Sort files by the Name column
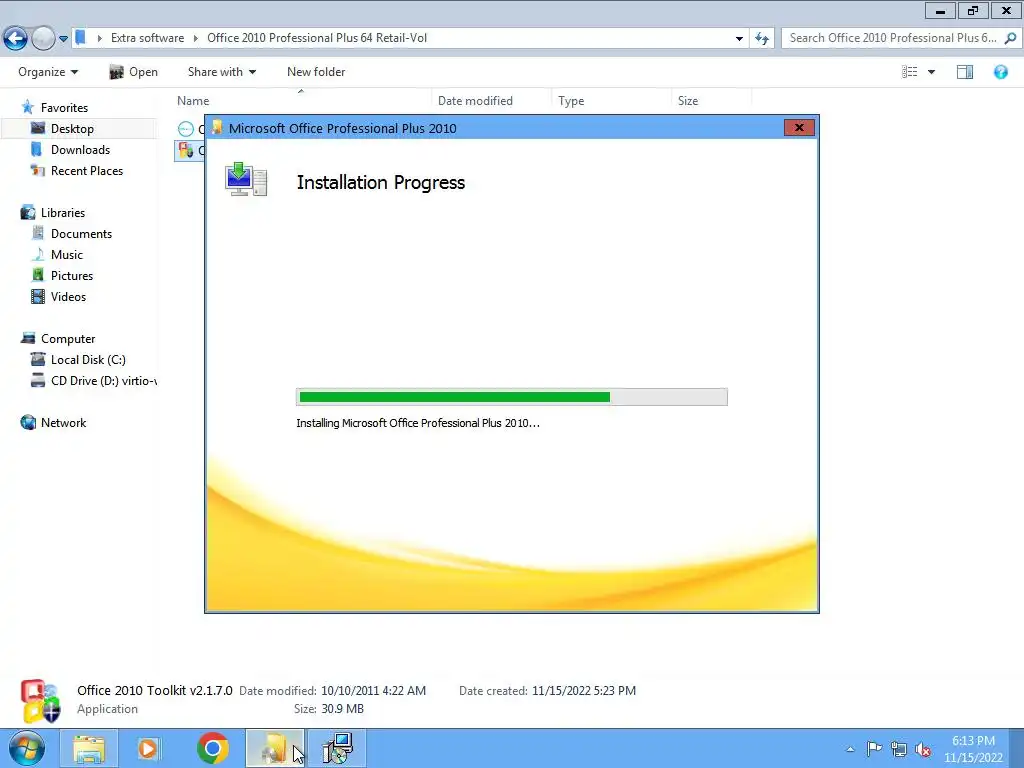The height and width of the screenshot is (768, 1024). [193, 101]
